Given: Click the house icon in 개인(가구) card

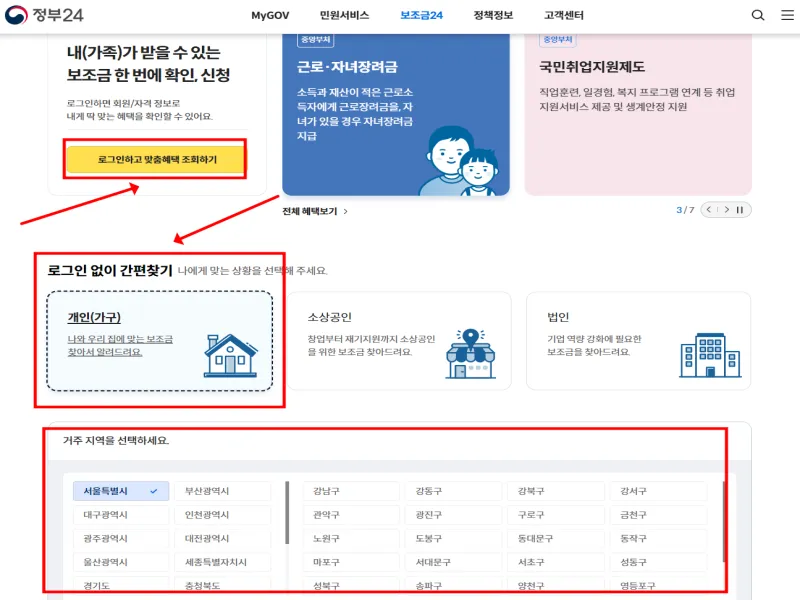Looking at the screenshot, I should point(227,354).
